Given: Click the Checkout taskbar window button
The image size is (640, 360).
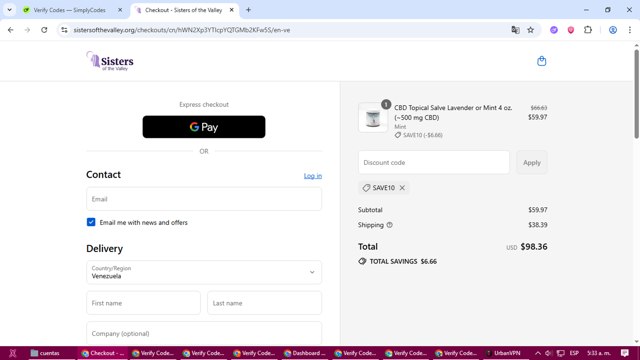Looking at the screenshot, I should (x=103, y=353).
